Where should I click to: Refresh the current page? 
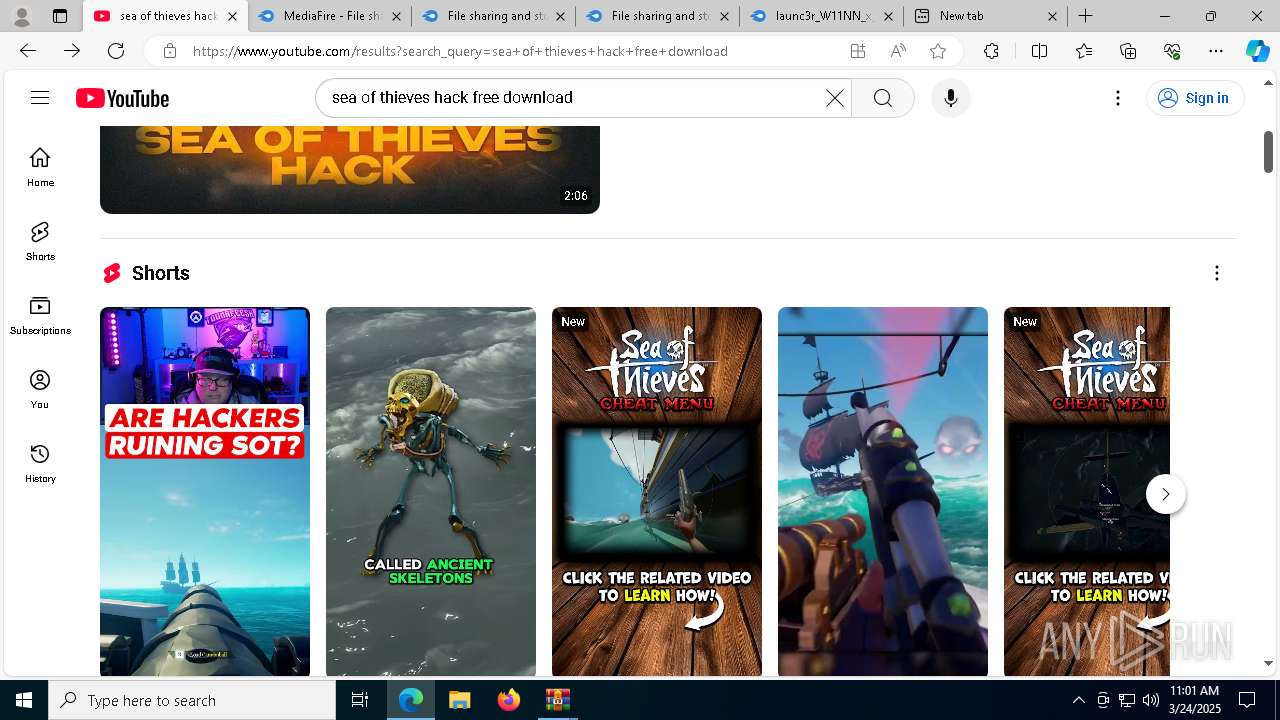tap(116, 51)
